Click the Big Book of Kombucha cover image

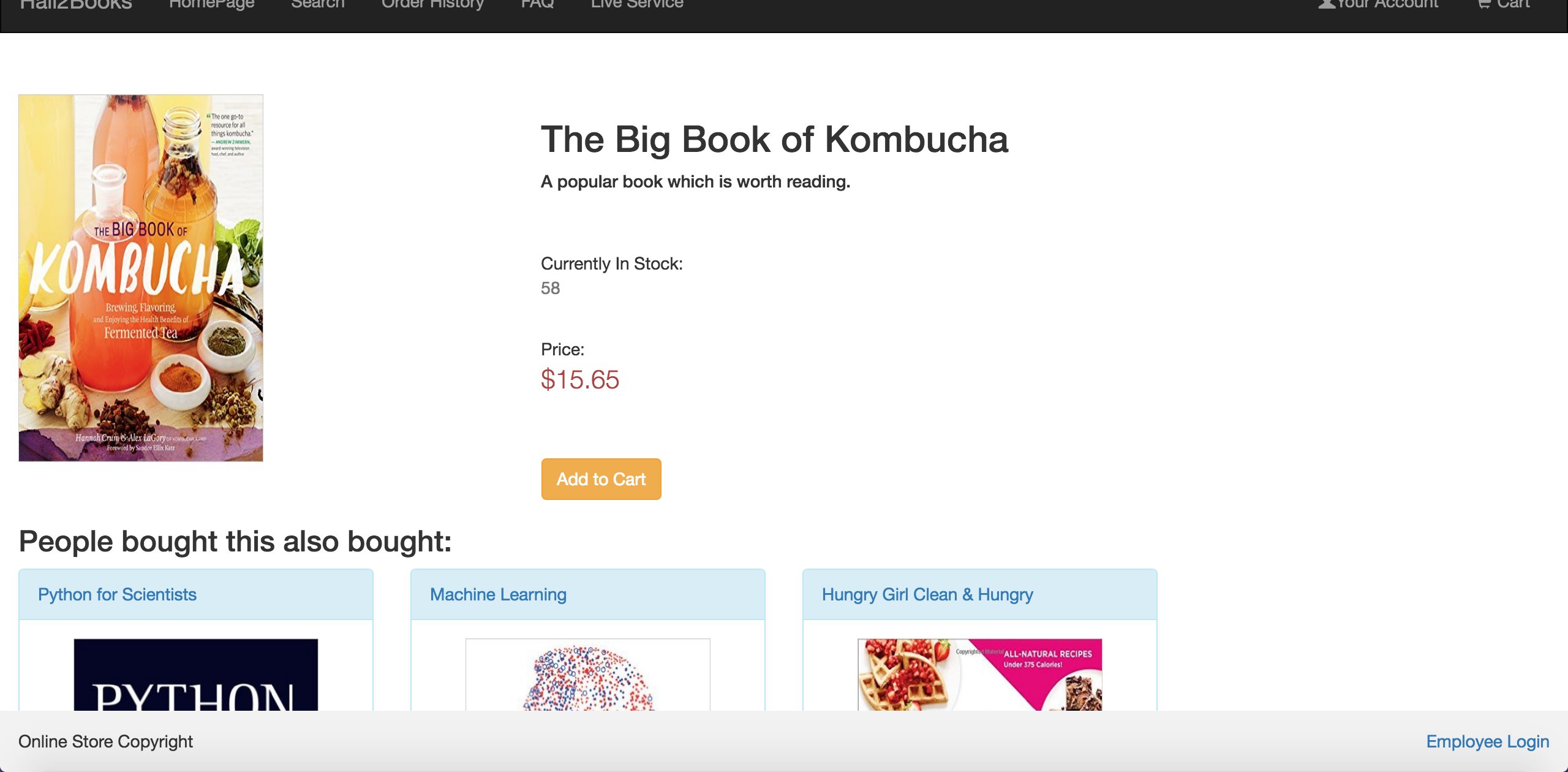tap(141, 278)
